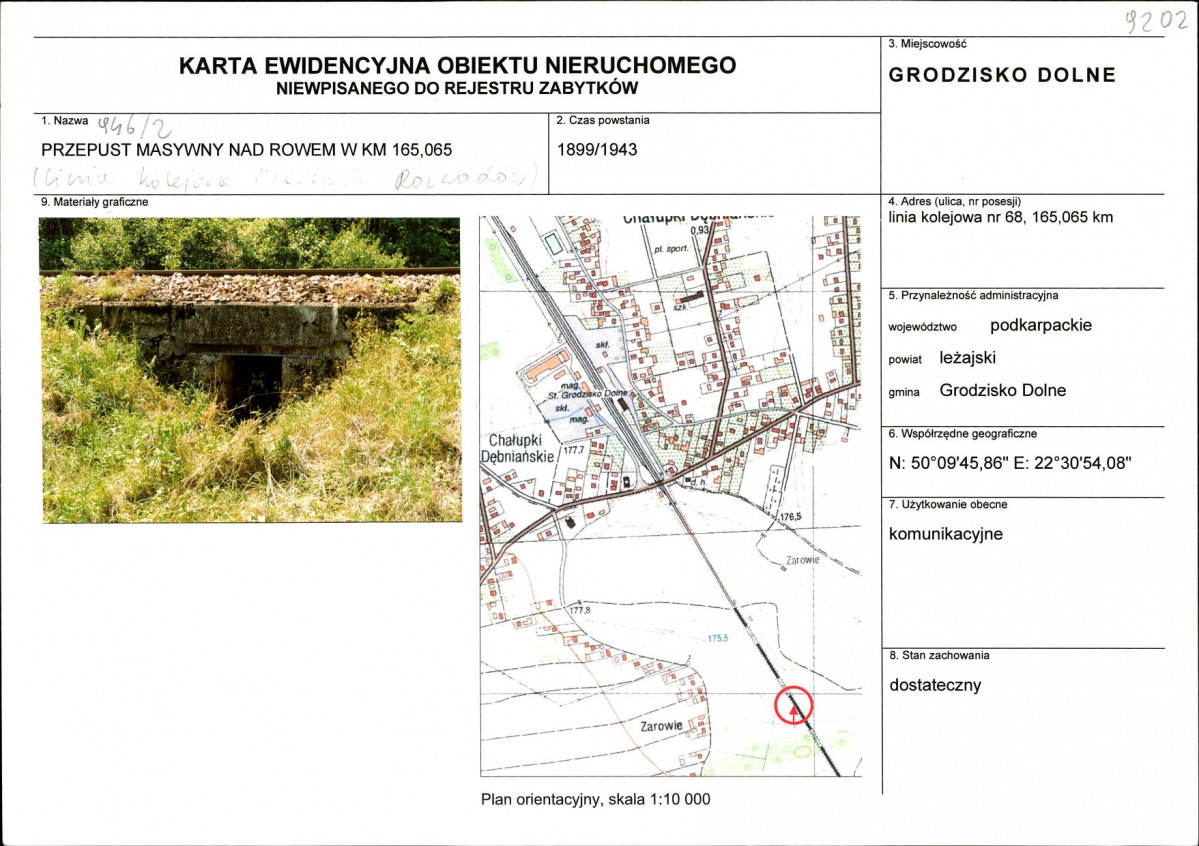
Task: Click the field label '2. Czas powstania'
Action: (603, 120)
